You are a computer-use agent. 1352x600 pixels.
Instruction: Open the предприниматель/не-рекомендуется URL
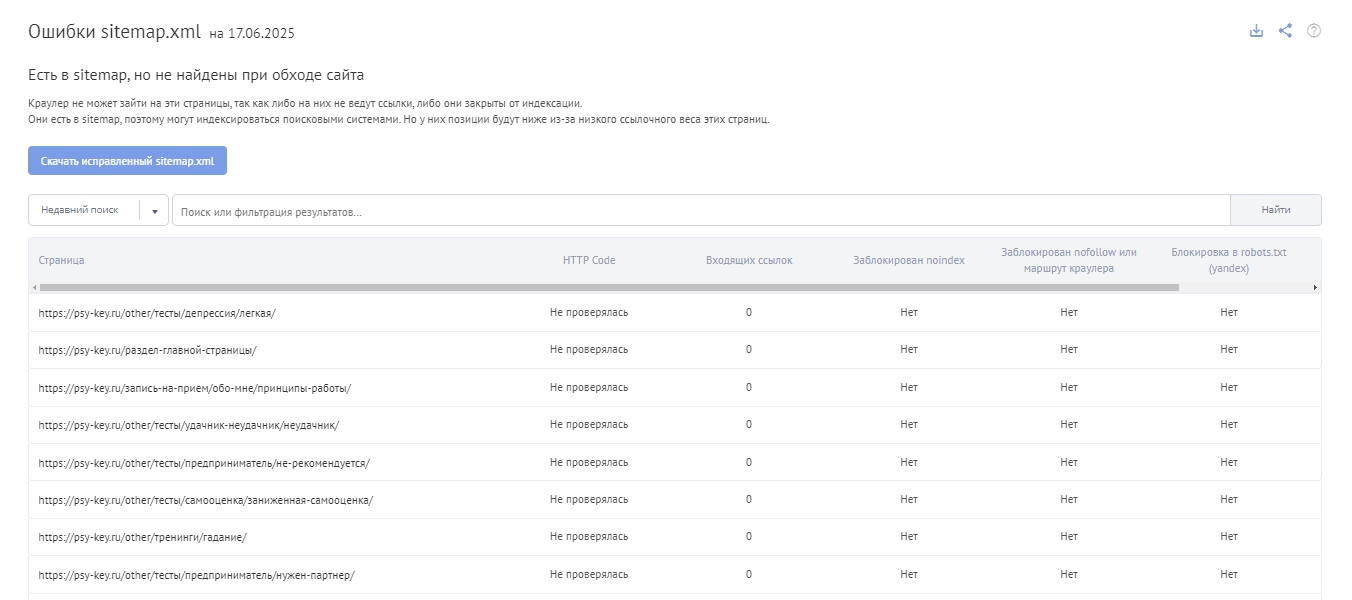(204, 463)
